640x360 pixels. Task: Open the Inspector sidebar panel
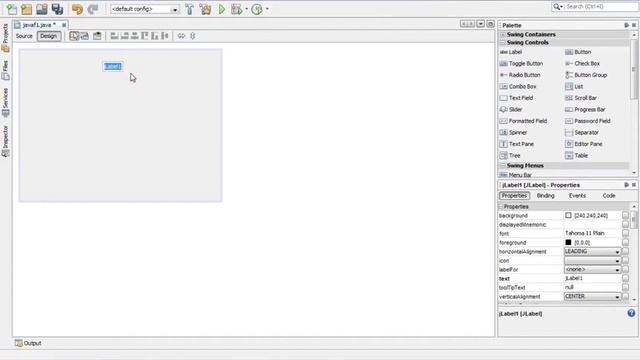[x=5, y=141]
